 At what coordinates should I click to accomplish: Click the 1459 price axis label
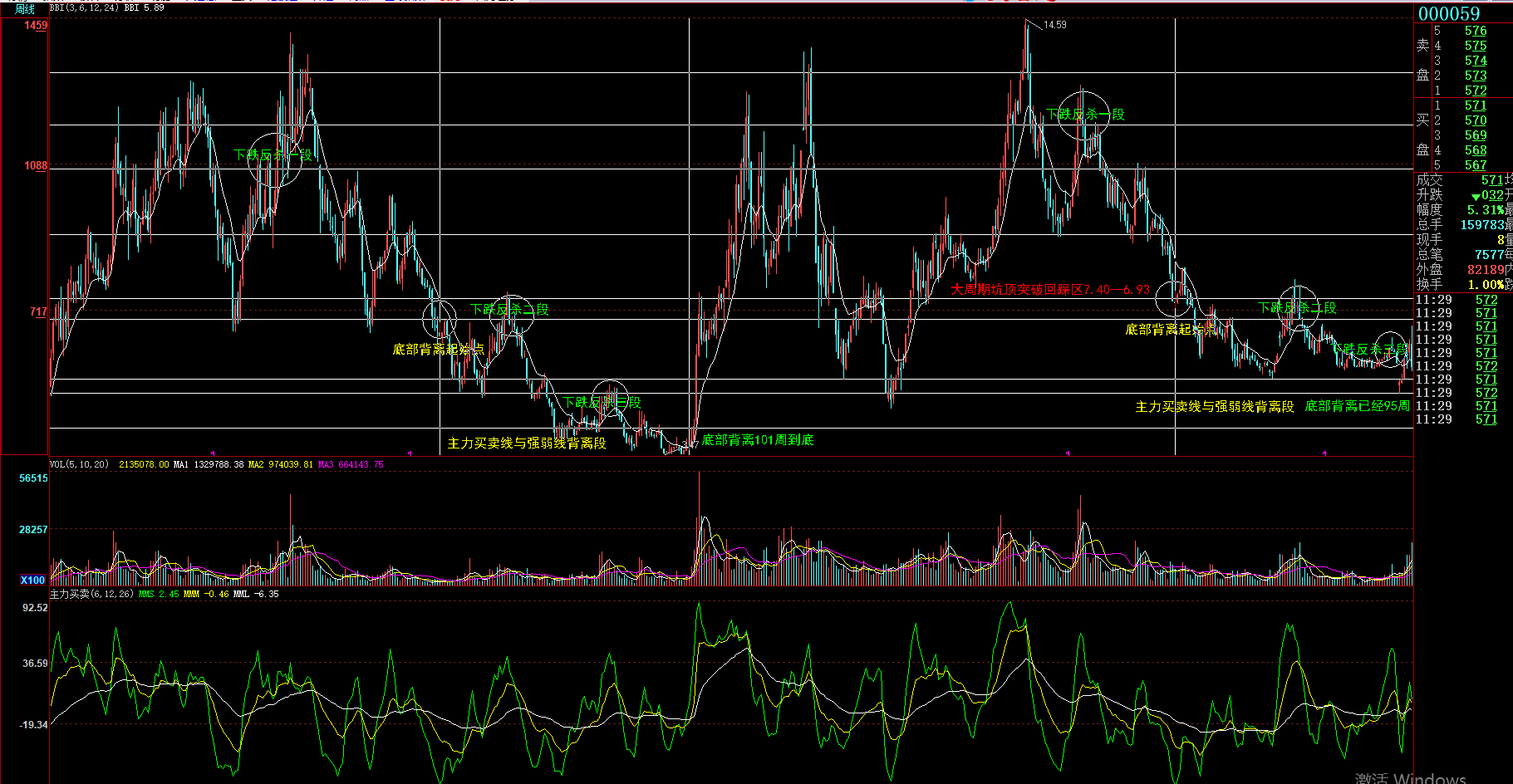pos(36,26)
